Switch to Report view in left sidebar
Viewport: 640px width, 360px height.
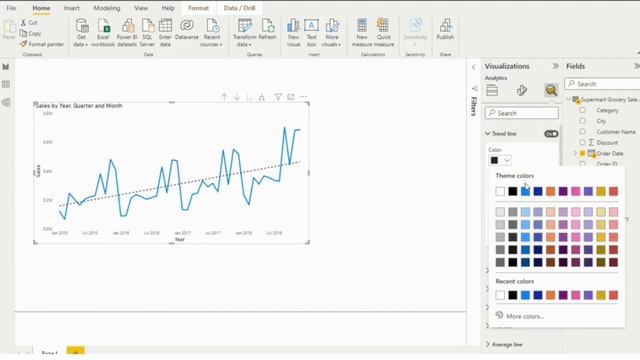pos(6,67)
